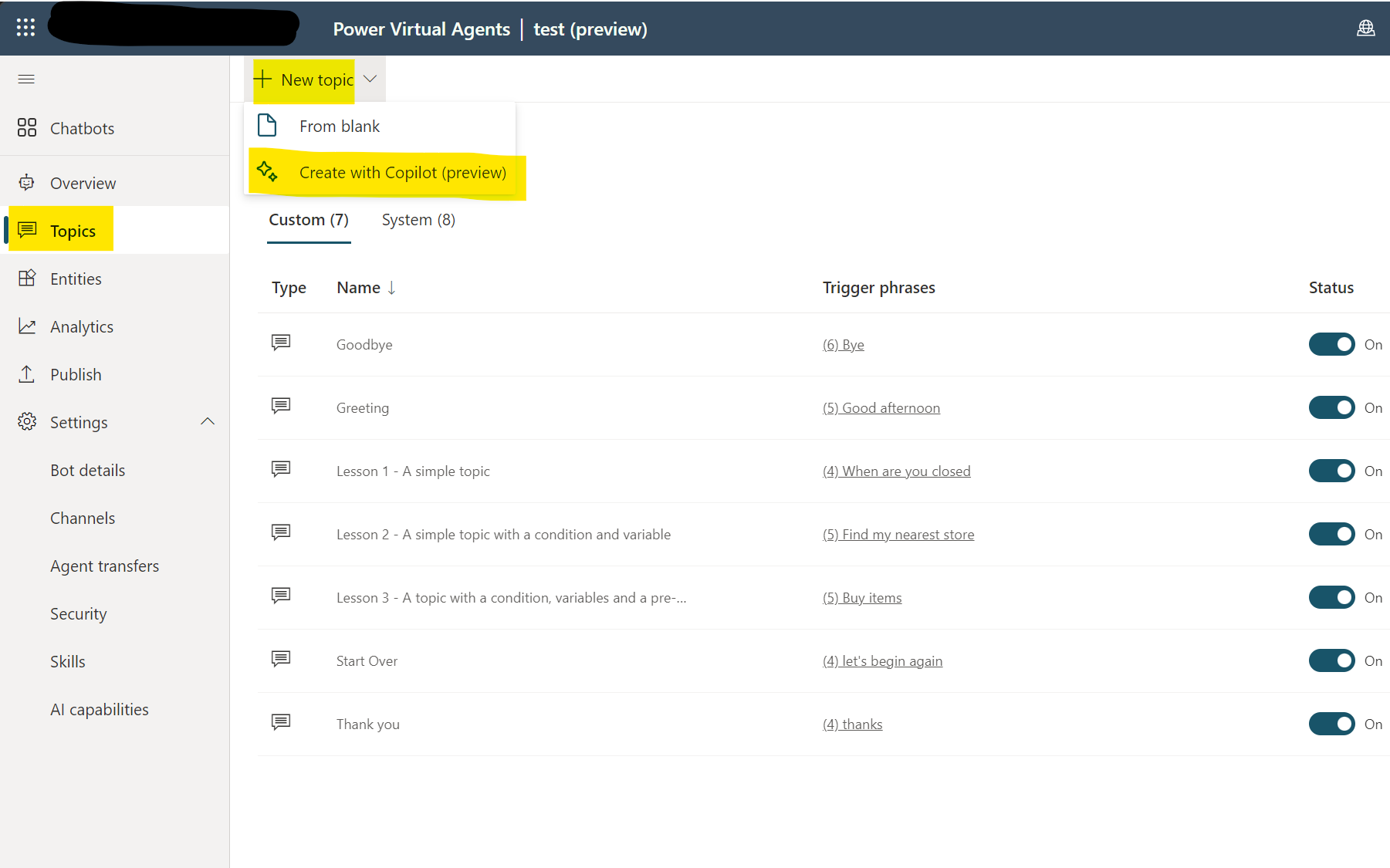Click the plus icon for New topic
Viewport: 1390px width, 868px height.
pyautogui.click(x=262, y=79)
